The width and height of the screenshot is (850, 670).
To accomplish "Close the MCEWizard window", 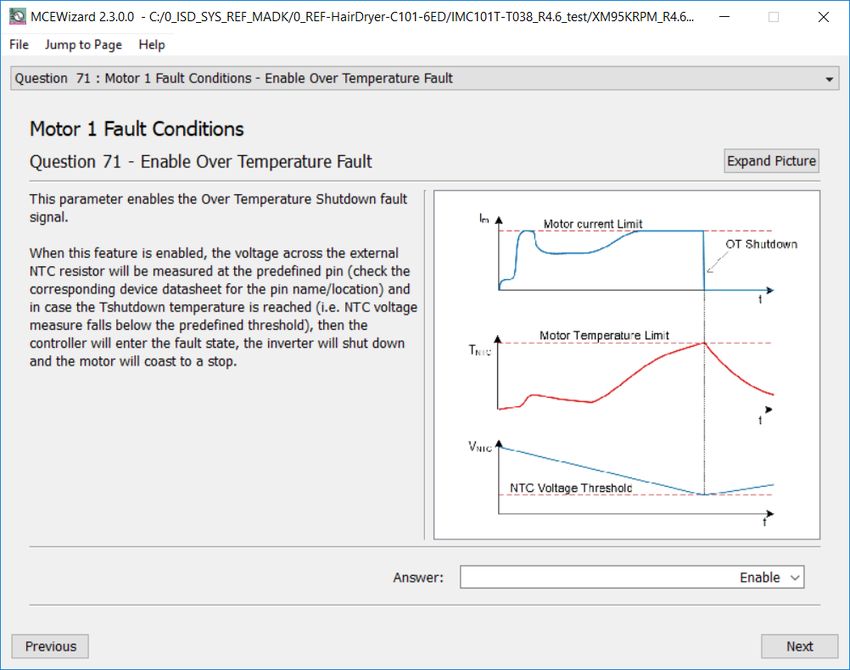I will (823, 17).
